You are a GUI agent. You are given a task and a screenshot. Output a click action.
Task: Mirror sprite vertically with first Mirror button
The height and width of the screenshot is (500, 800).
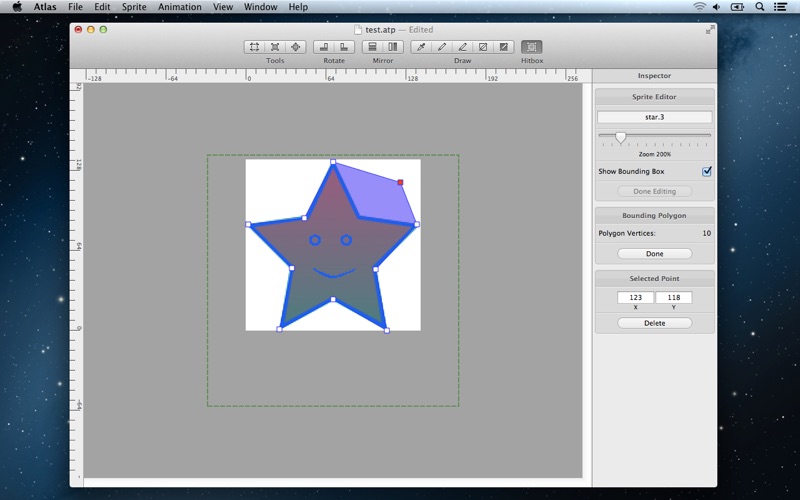[372, 47]
